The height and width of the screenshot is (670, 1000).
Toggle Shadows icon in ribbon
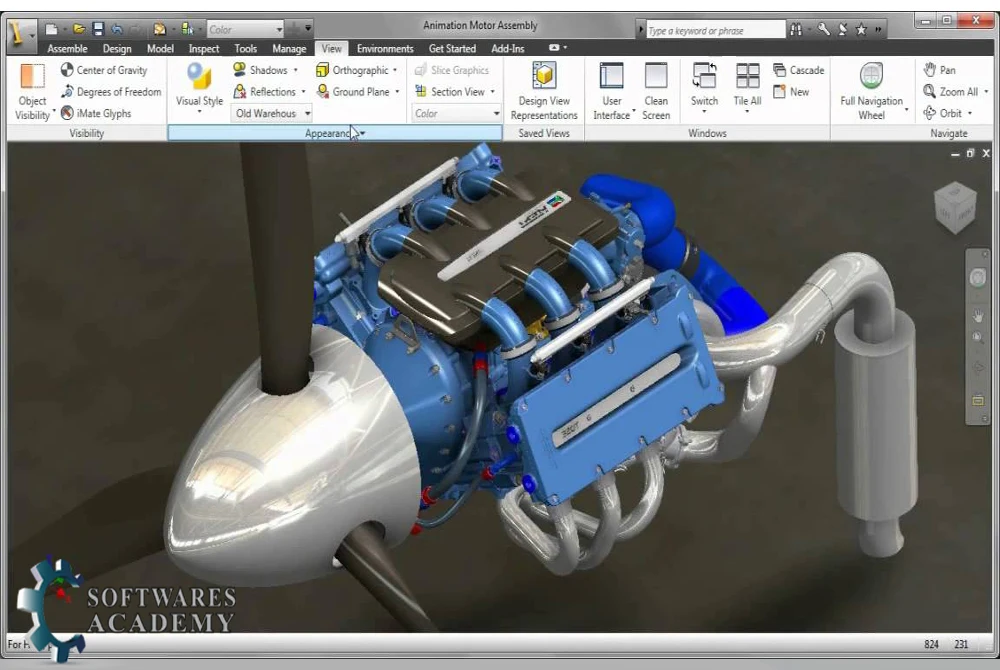click(x=240, y=69)
